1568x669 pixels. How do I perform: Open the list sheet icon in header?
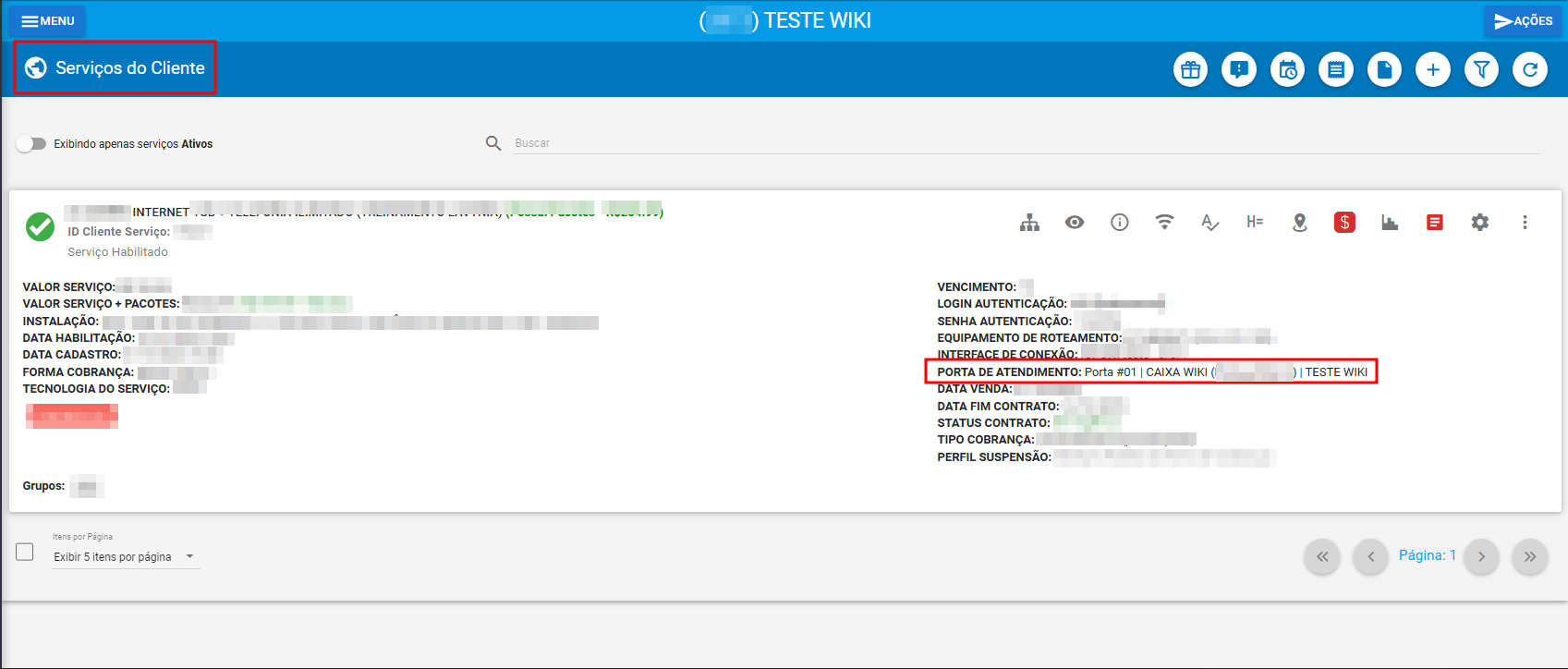coord(1336,69)
